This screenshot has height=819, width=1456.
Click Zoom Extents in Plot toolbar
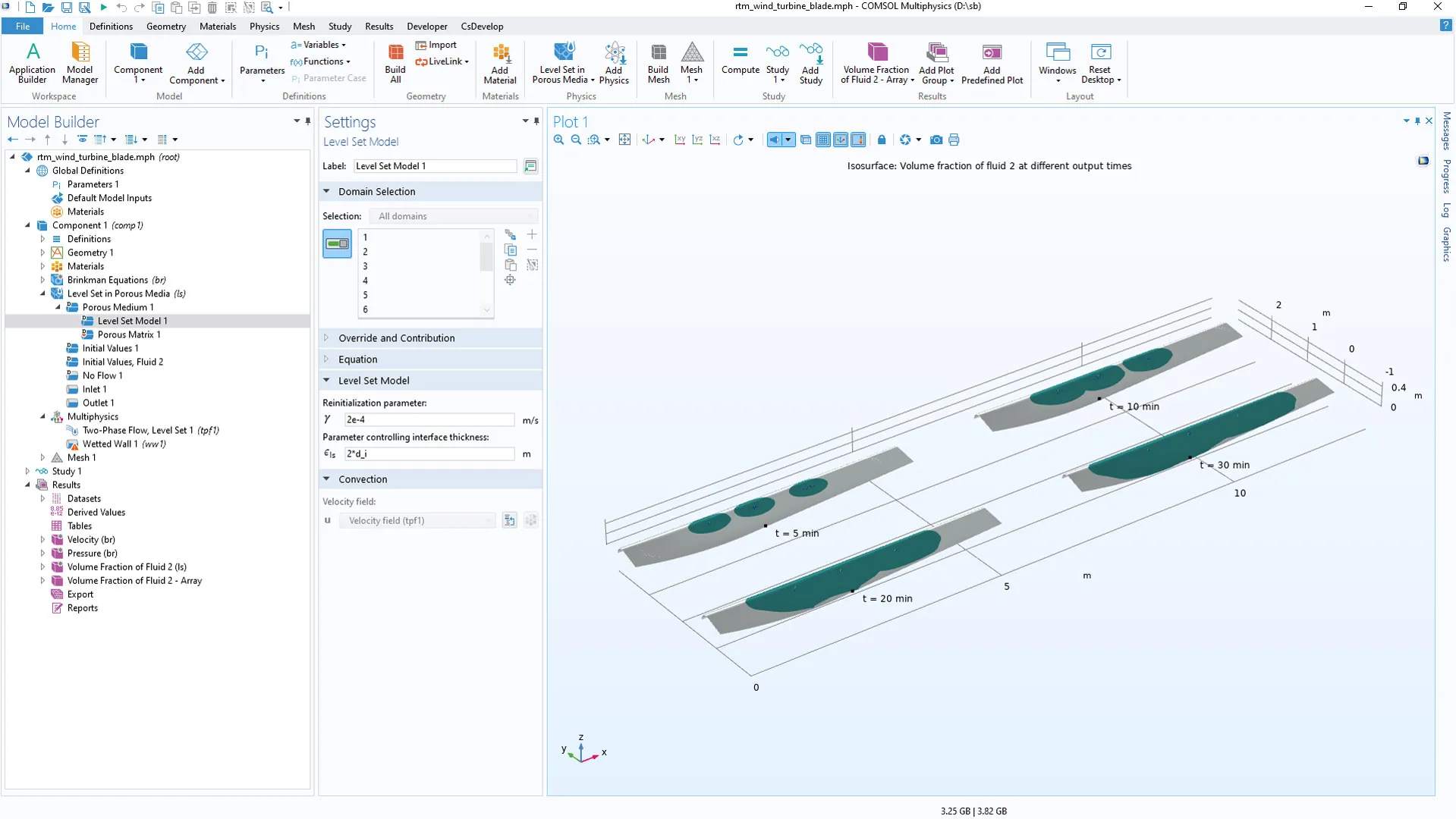pos(624,140)
